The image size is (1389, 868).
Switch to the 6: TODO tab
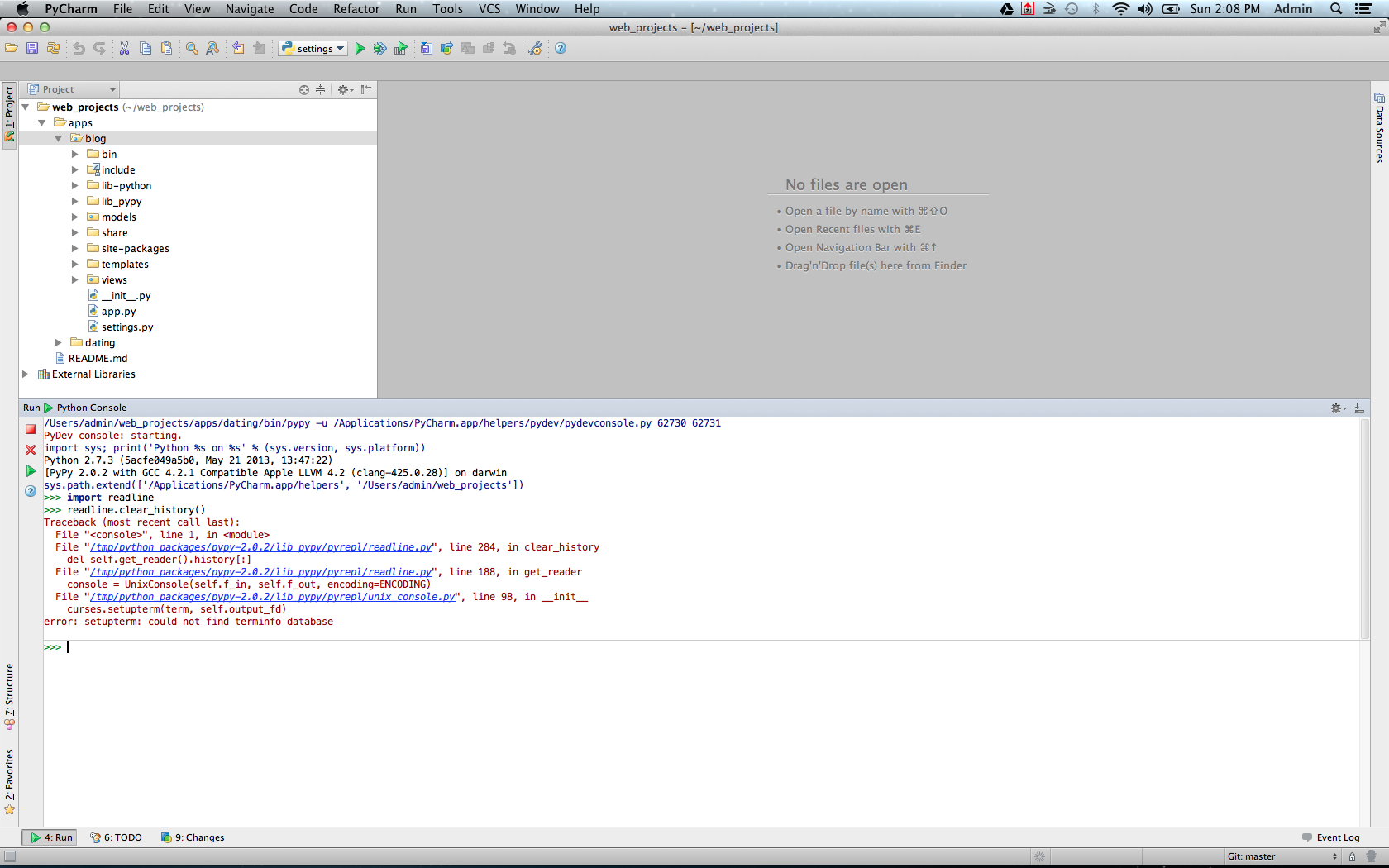116,837
